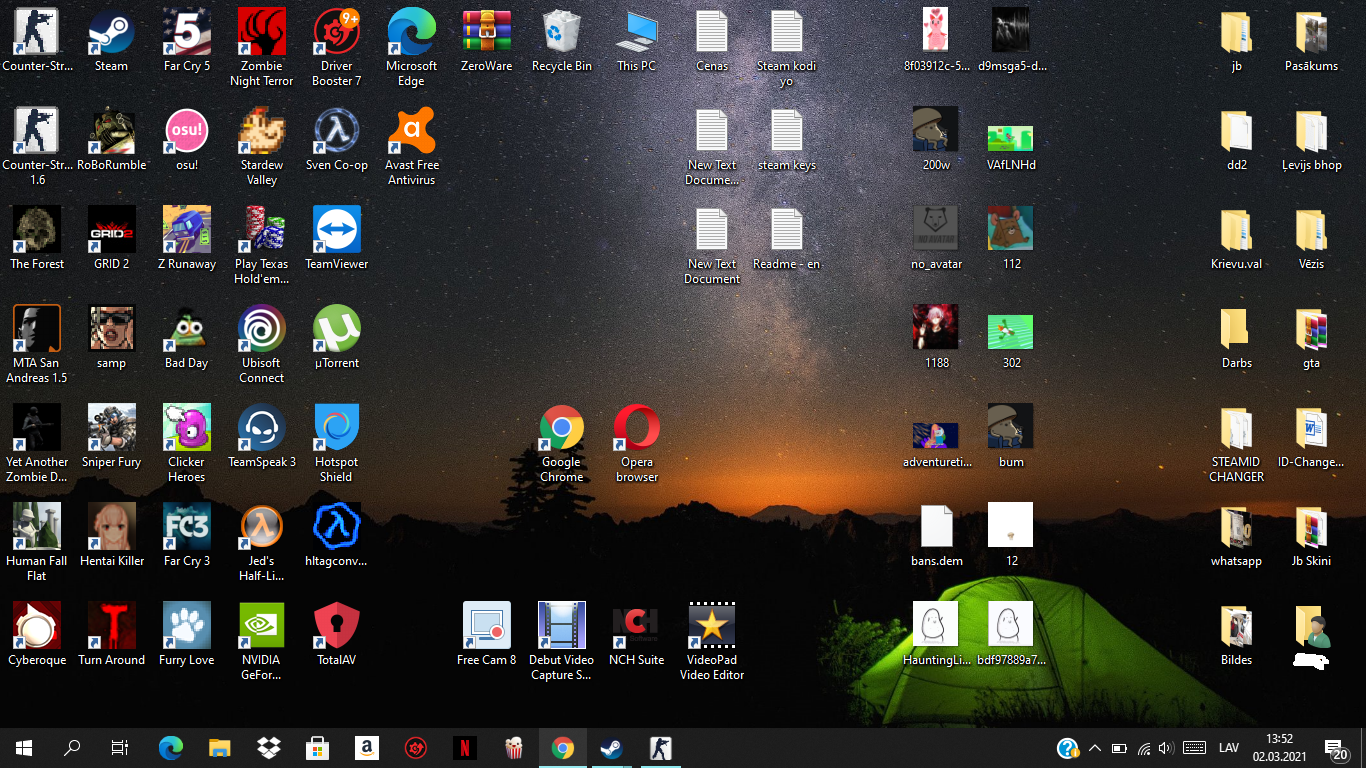Open the no_avatar image file
1366x768 pixels.
[x=937, y=239]
